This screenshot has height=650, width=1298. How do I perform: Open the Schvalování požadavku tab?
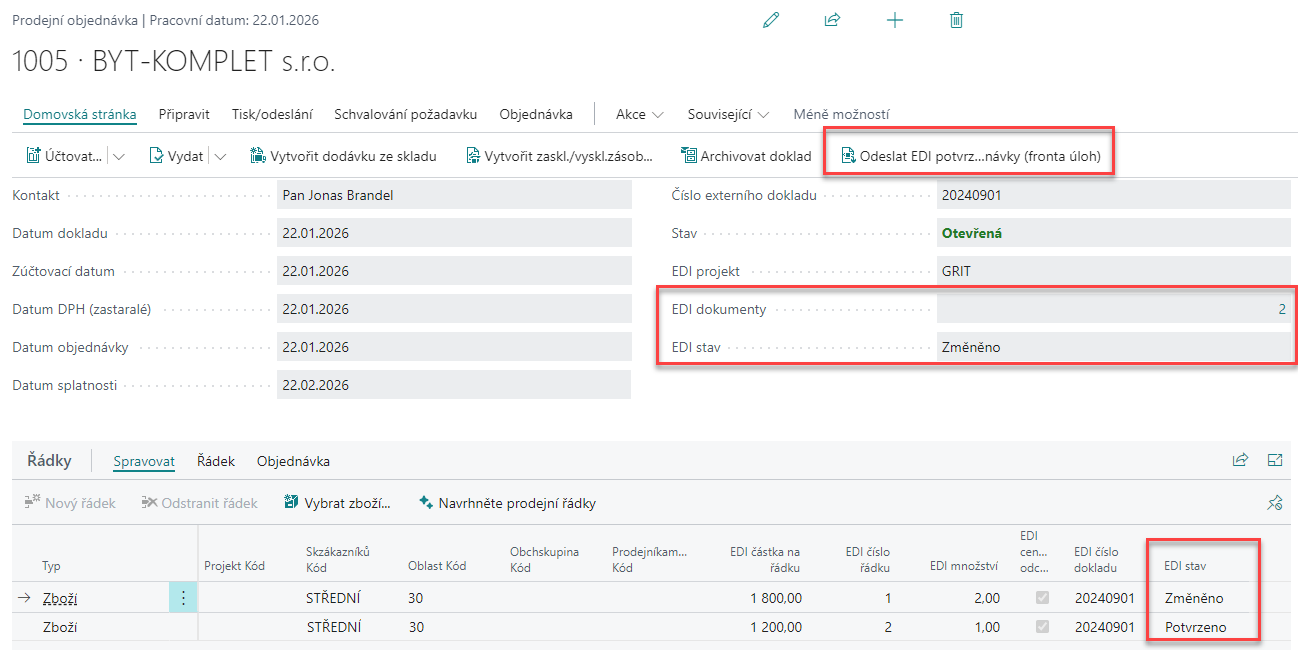point(405,114)
